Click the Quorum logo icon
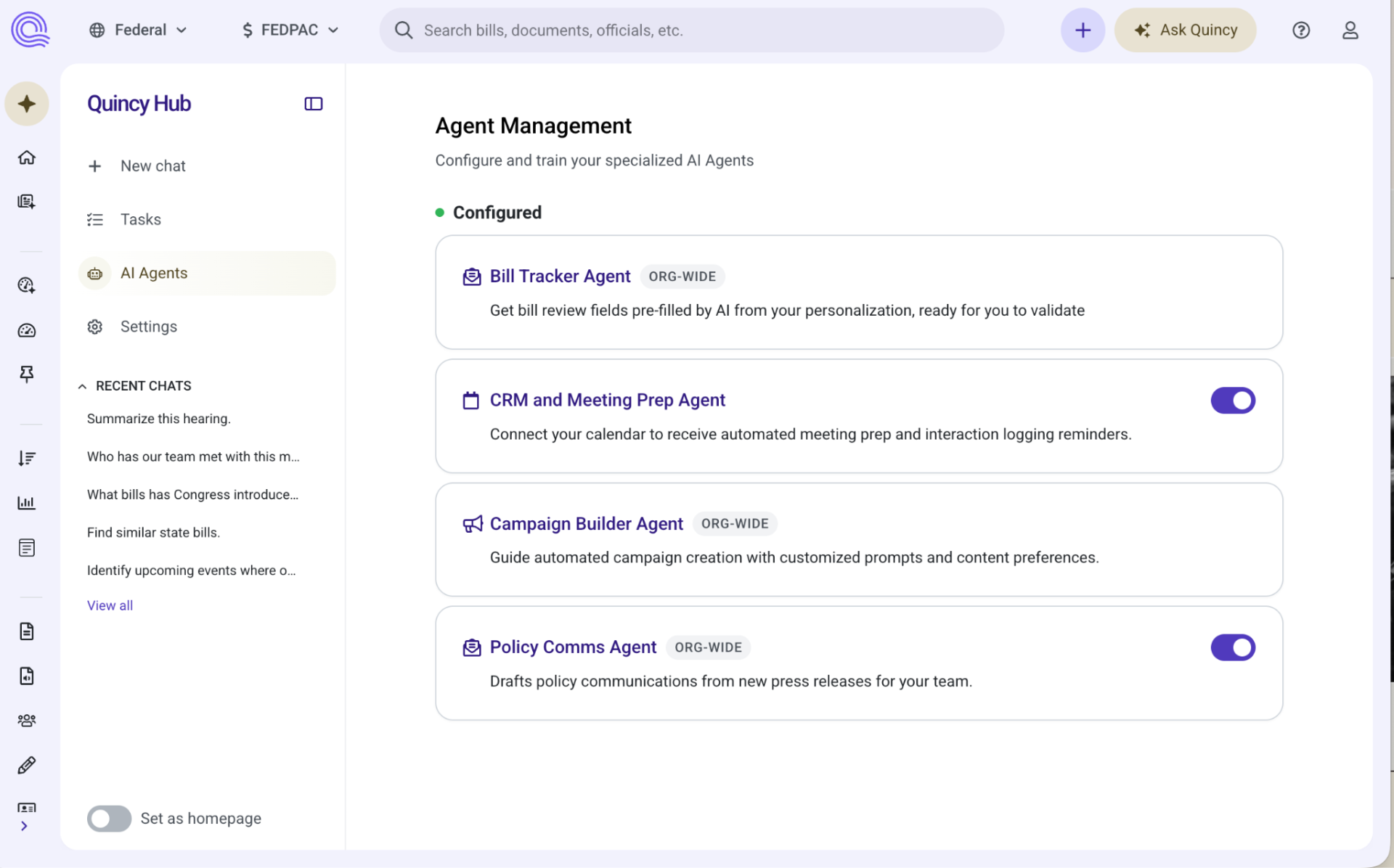Image resolution: width=1394 pixels, height=868 pixels. coord(30,30)
